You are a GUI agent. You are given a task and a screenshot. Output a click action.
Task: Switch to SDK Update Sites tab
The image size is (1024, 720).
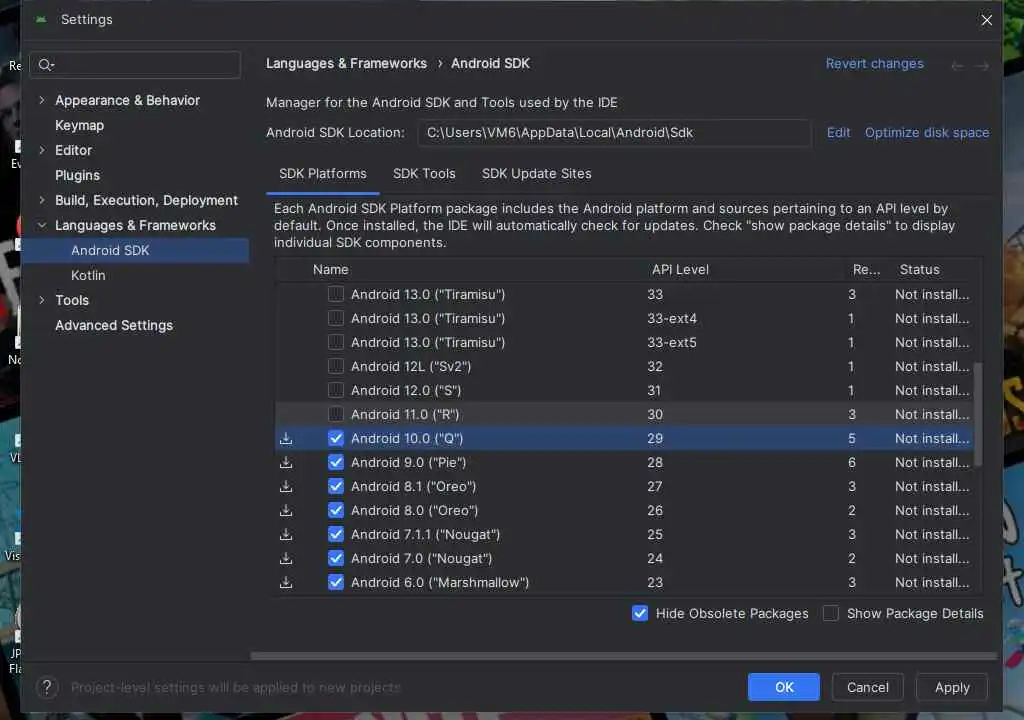[536, 174]
